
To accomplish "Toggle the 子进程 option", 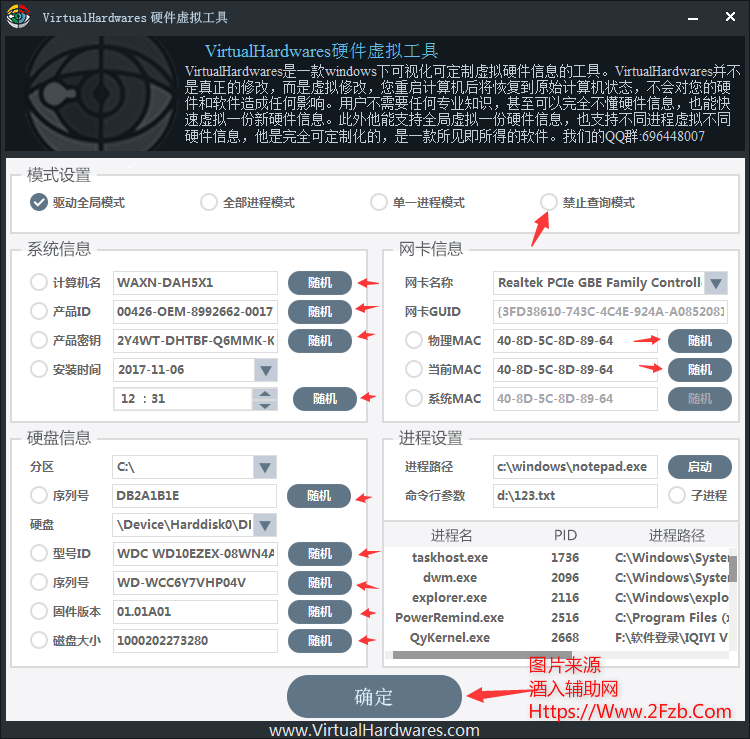I will 677,496.
